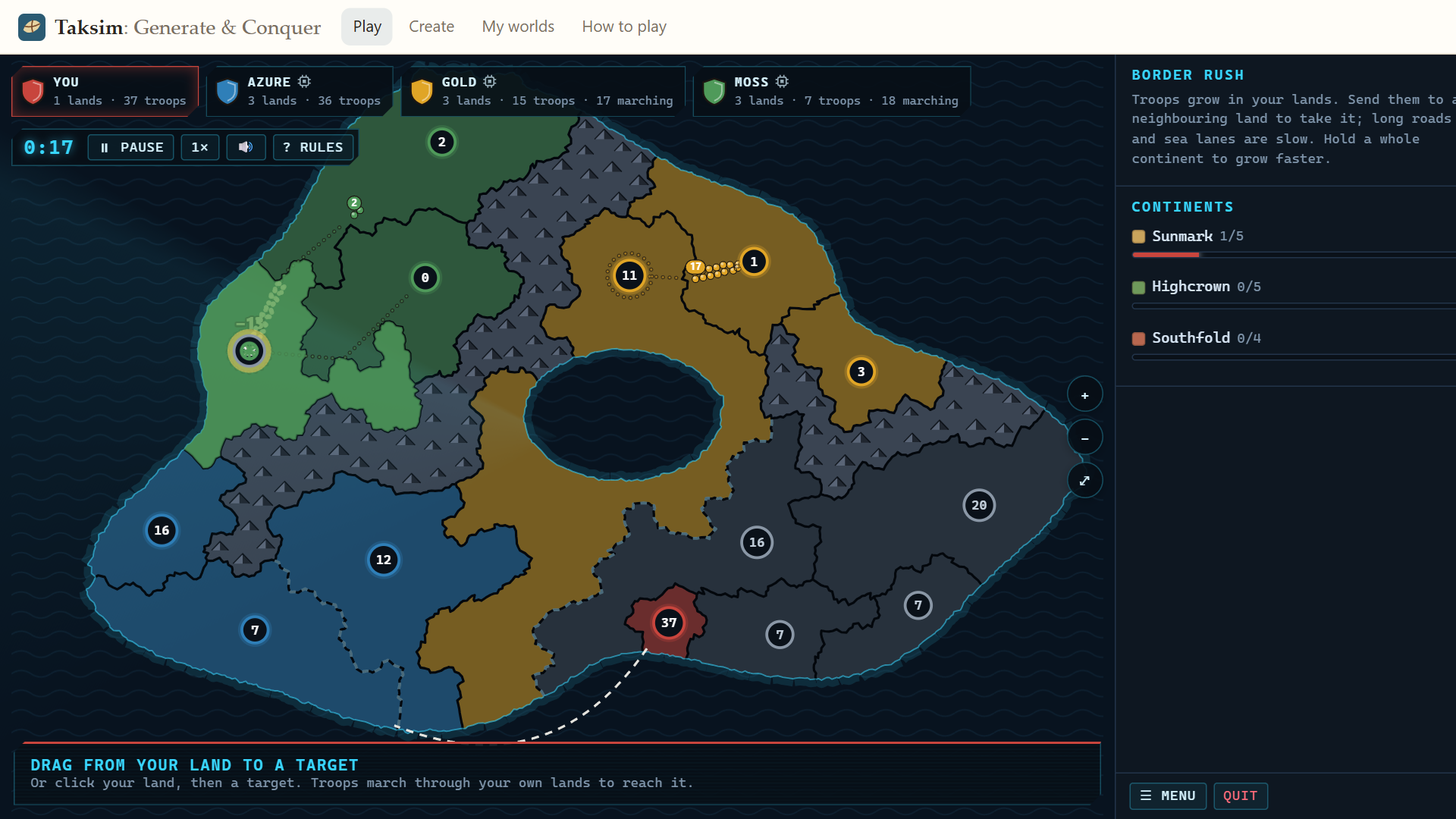Click the Taksim logo icon

pos(32,27)
